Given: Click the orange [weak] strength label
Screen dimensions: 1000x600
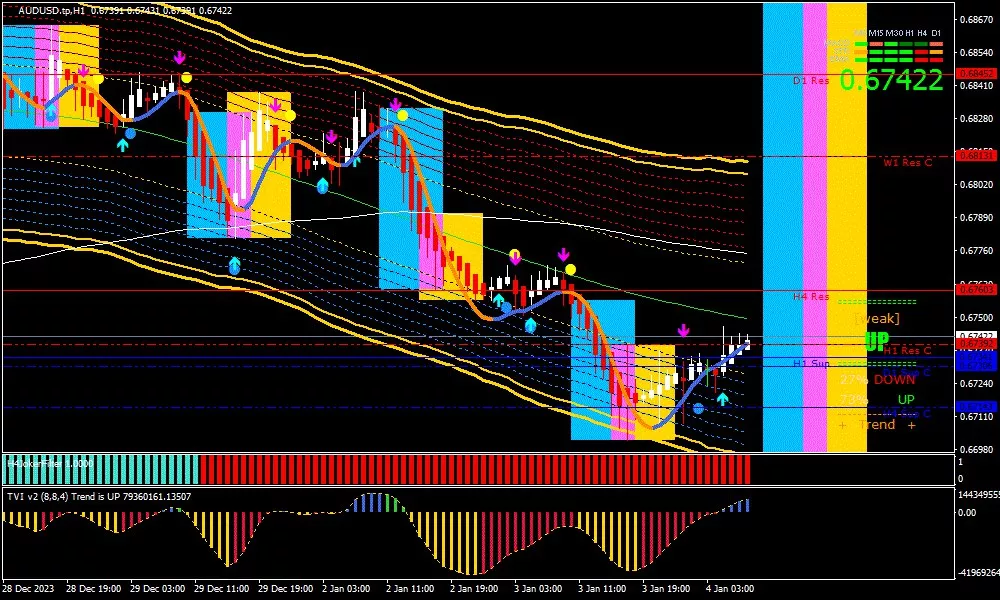Looking at the screenshot, I should pyautogui.click(x=876, y=318).
